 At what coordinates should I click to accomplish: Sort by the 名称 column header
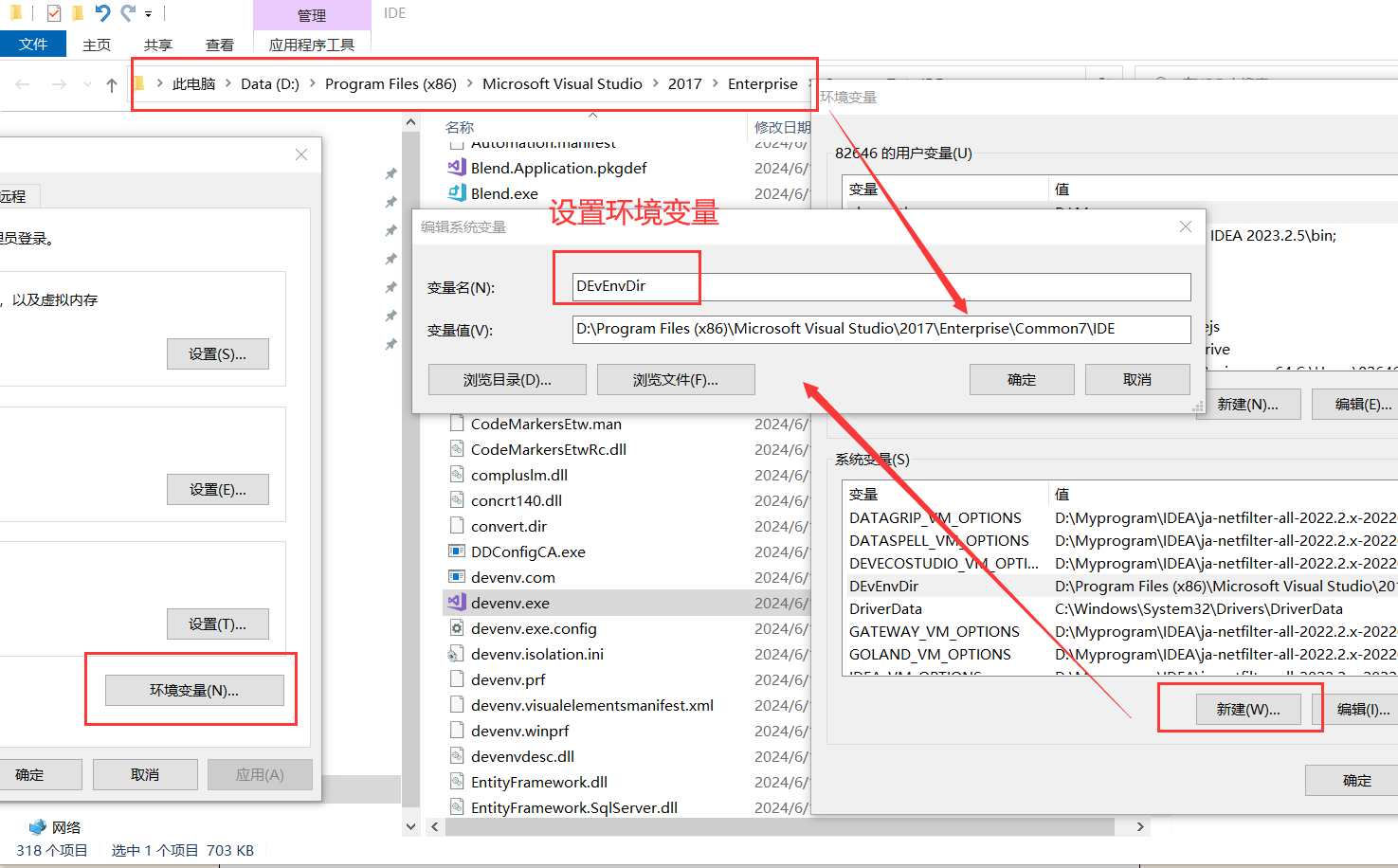pyautogui.click(x=460, y=127)
